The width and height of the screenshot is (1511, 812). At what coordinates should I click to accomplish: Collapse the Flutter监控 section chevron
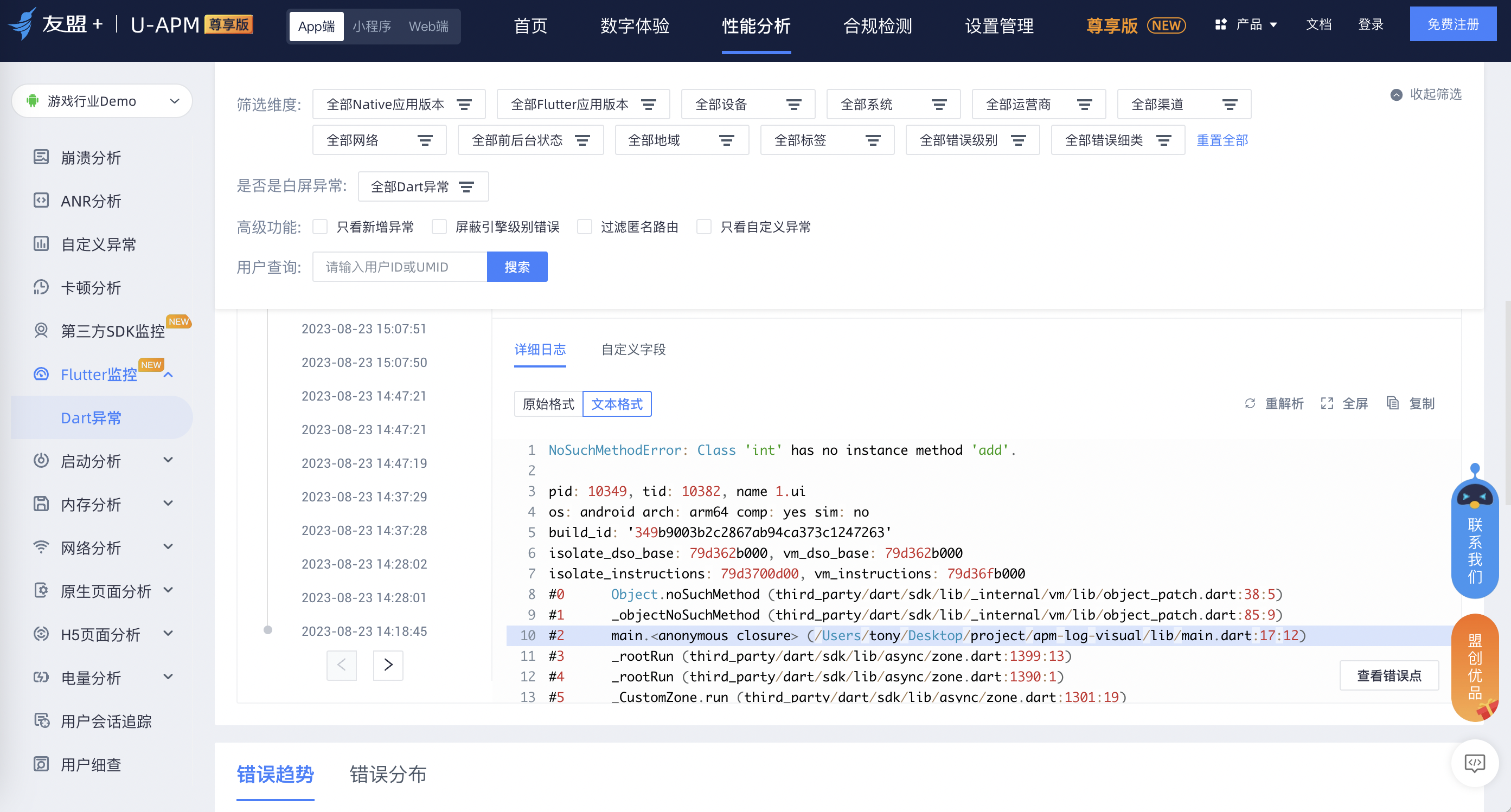coord(168,374)
